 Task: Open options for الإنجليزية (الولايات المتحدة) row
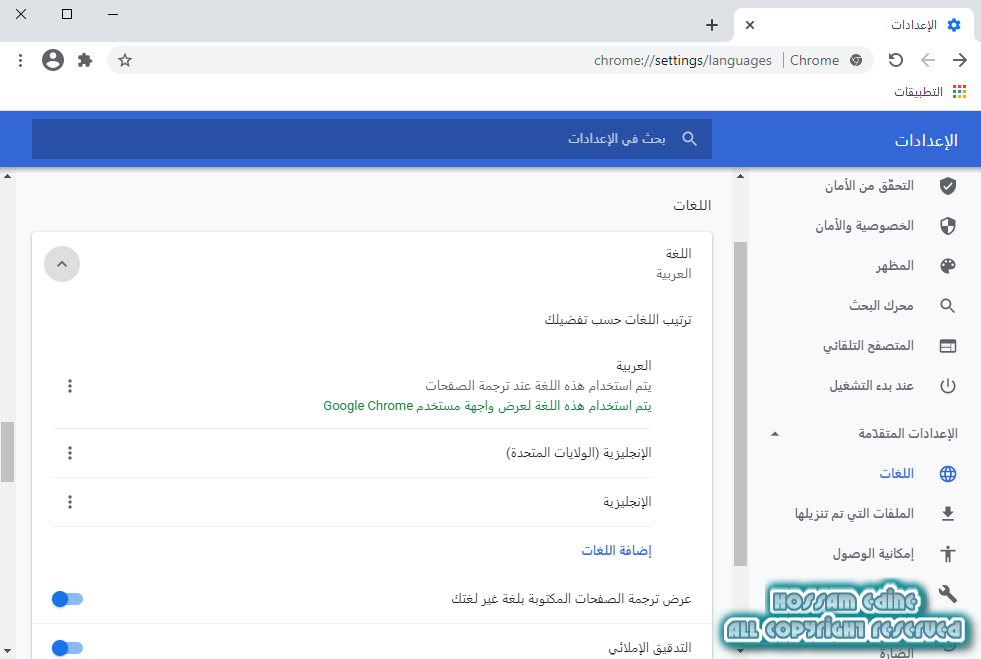tap(70, 452)
